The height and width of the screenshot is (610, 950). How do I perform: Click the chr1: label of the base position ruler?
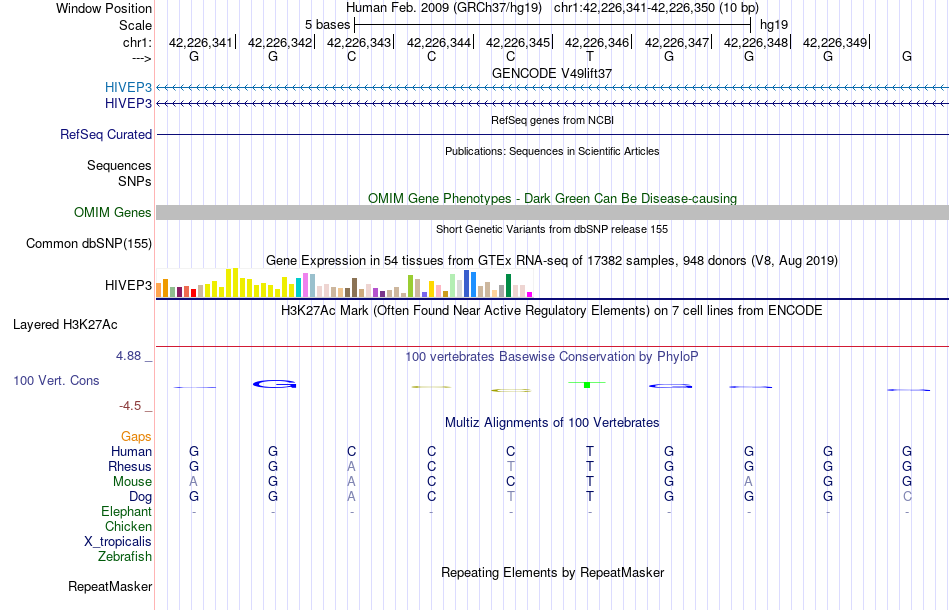tap(137, 42)
